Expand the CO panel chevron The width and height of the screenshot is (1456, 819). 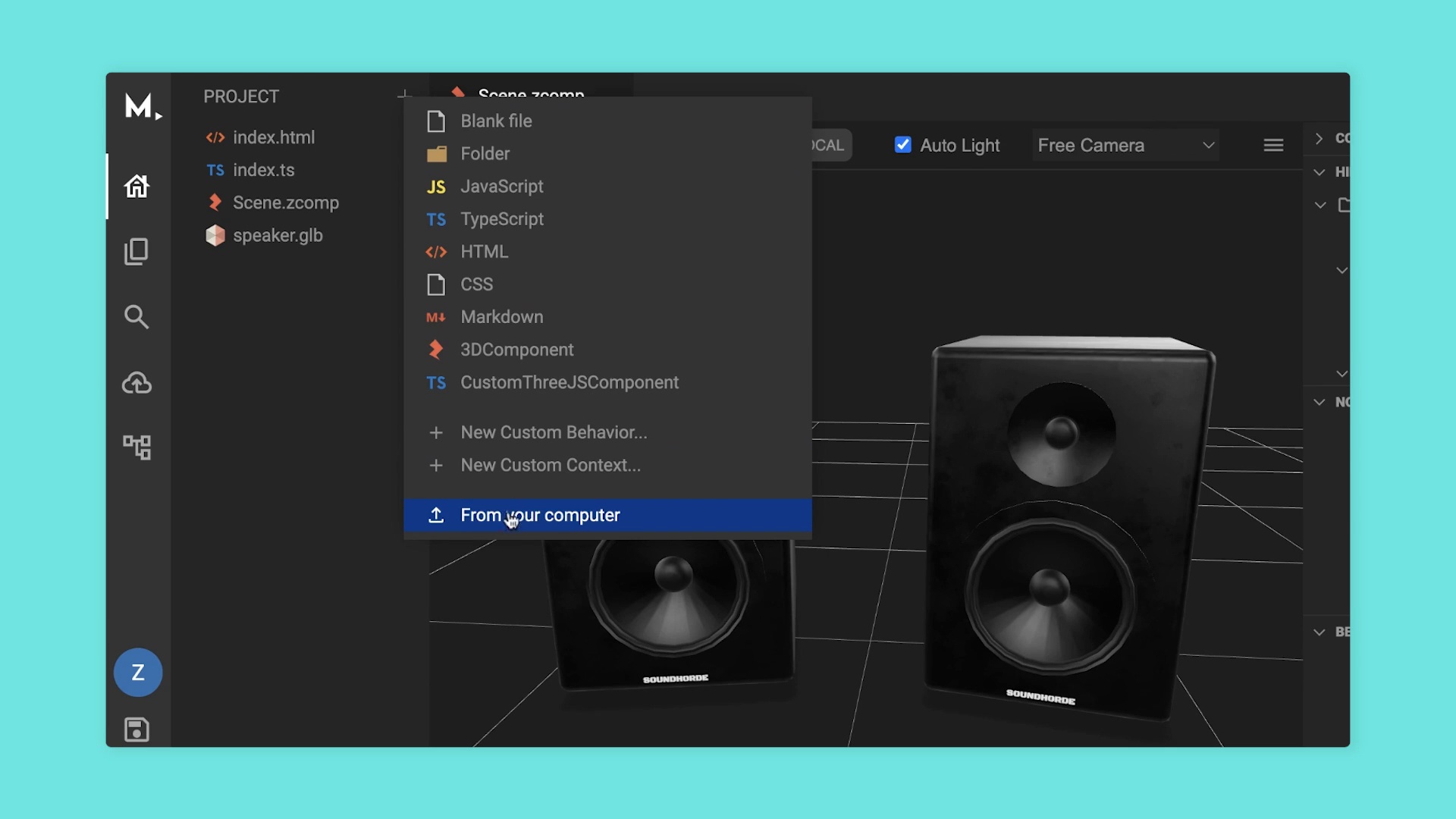[1319, 138]
